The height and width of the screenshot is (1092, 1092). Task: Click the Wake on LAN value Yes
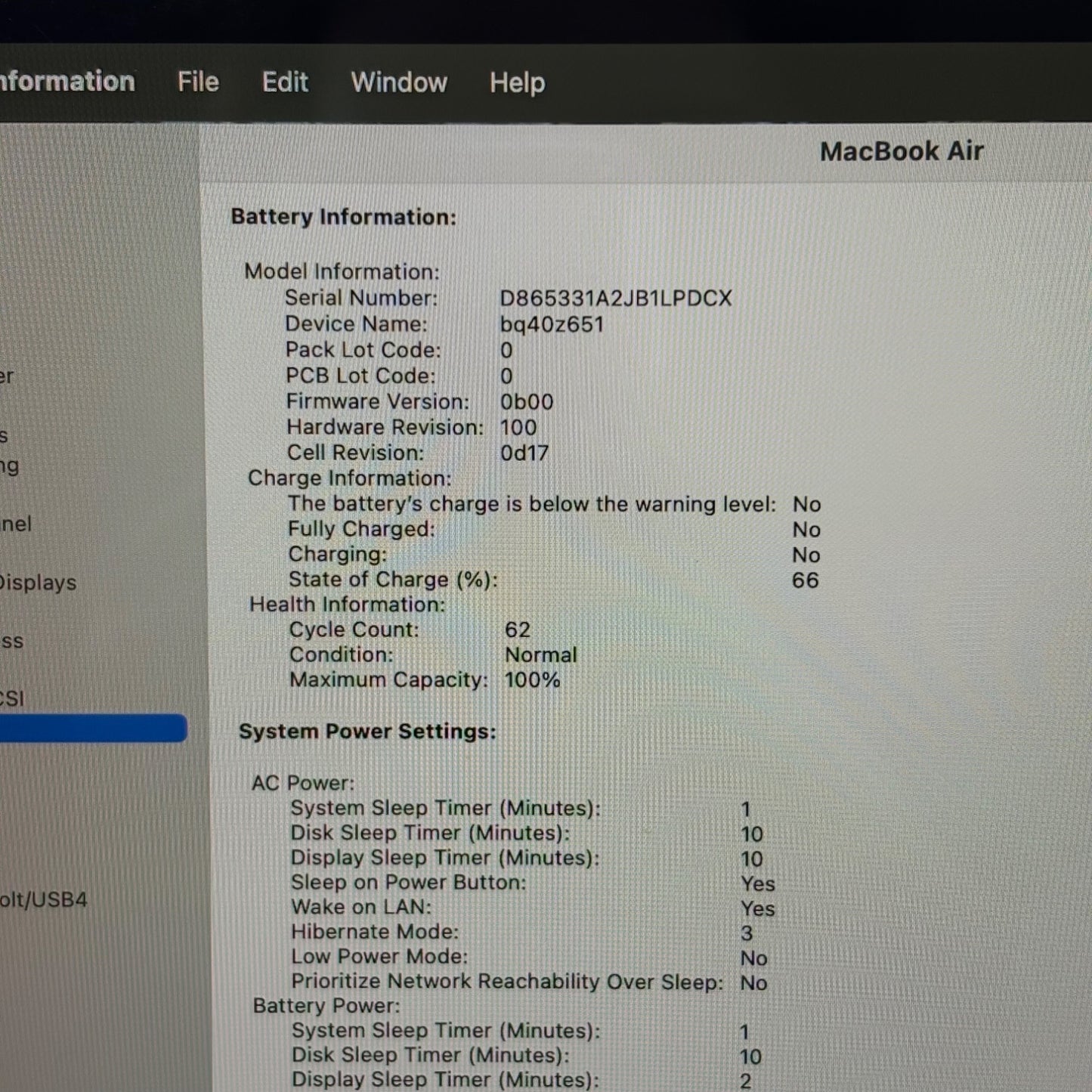pyautogui.click(x=758, y=908)
